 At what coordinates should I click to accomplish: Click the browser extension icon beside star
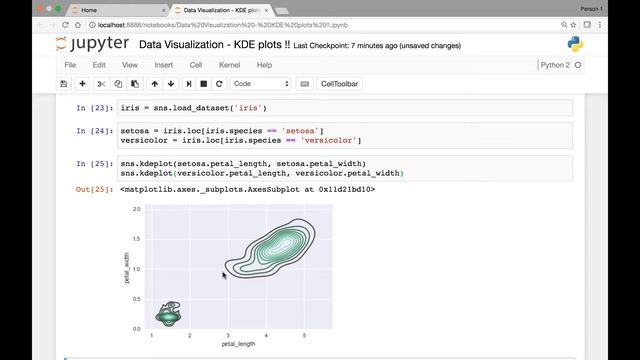(x=587, y=25)
